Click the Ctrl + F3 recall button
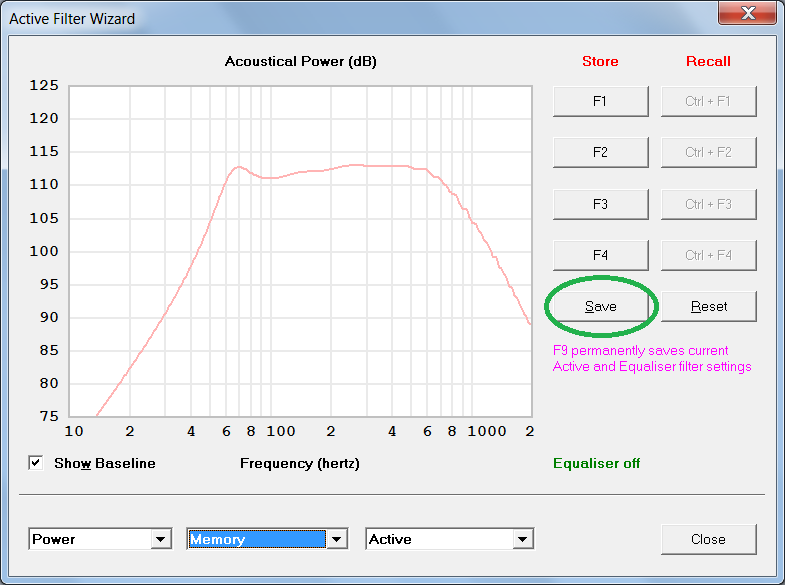This screenshot has height=585, width=785. click(708, 204)
